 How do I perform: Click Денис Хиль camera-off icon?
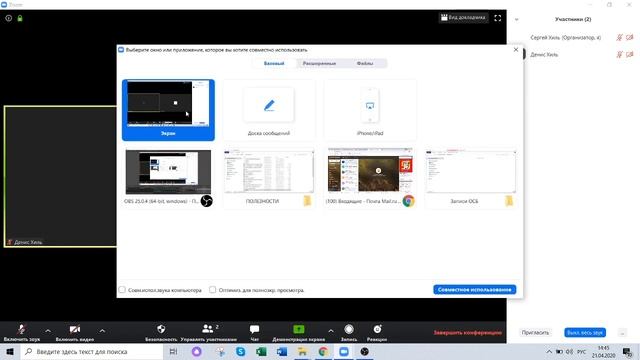[630, 54]
